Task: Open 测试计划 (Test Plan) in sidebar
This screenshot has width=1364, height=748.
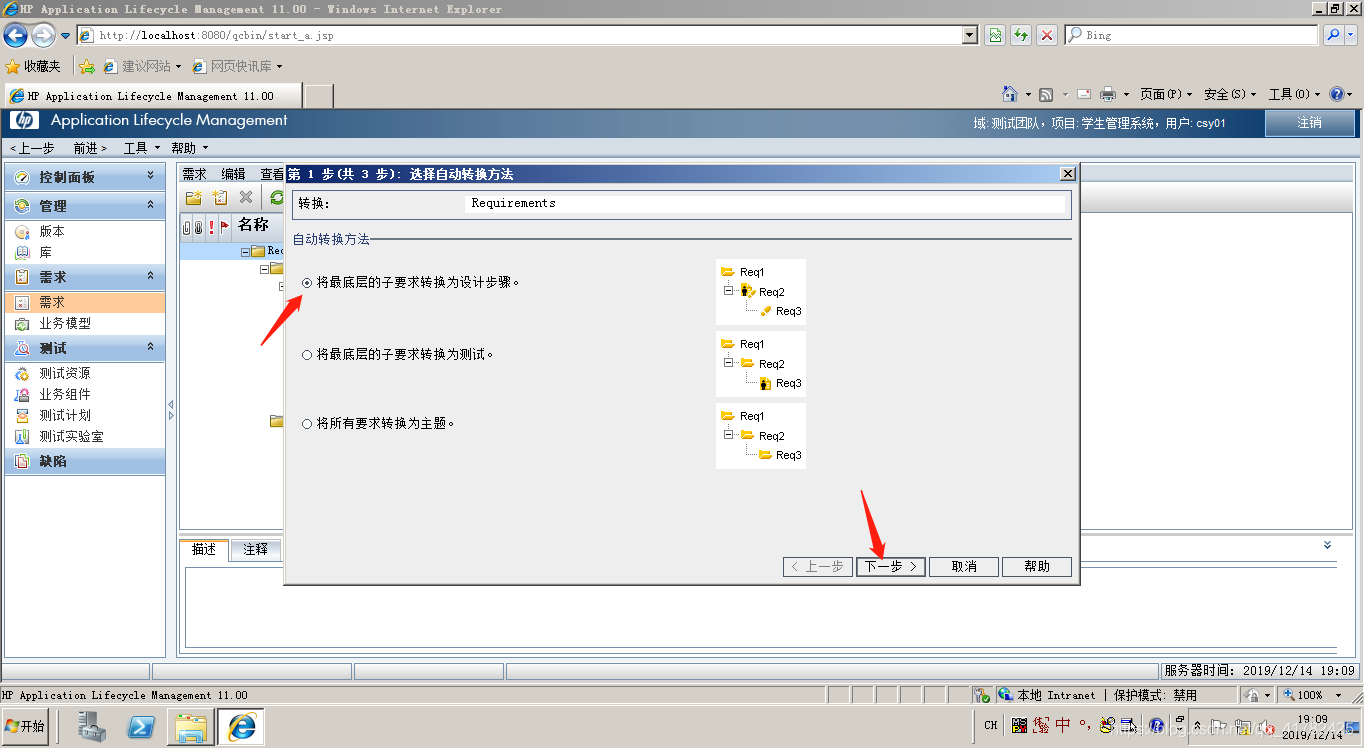Action: [65, 415]
